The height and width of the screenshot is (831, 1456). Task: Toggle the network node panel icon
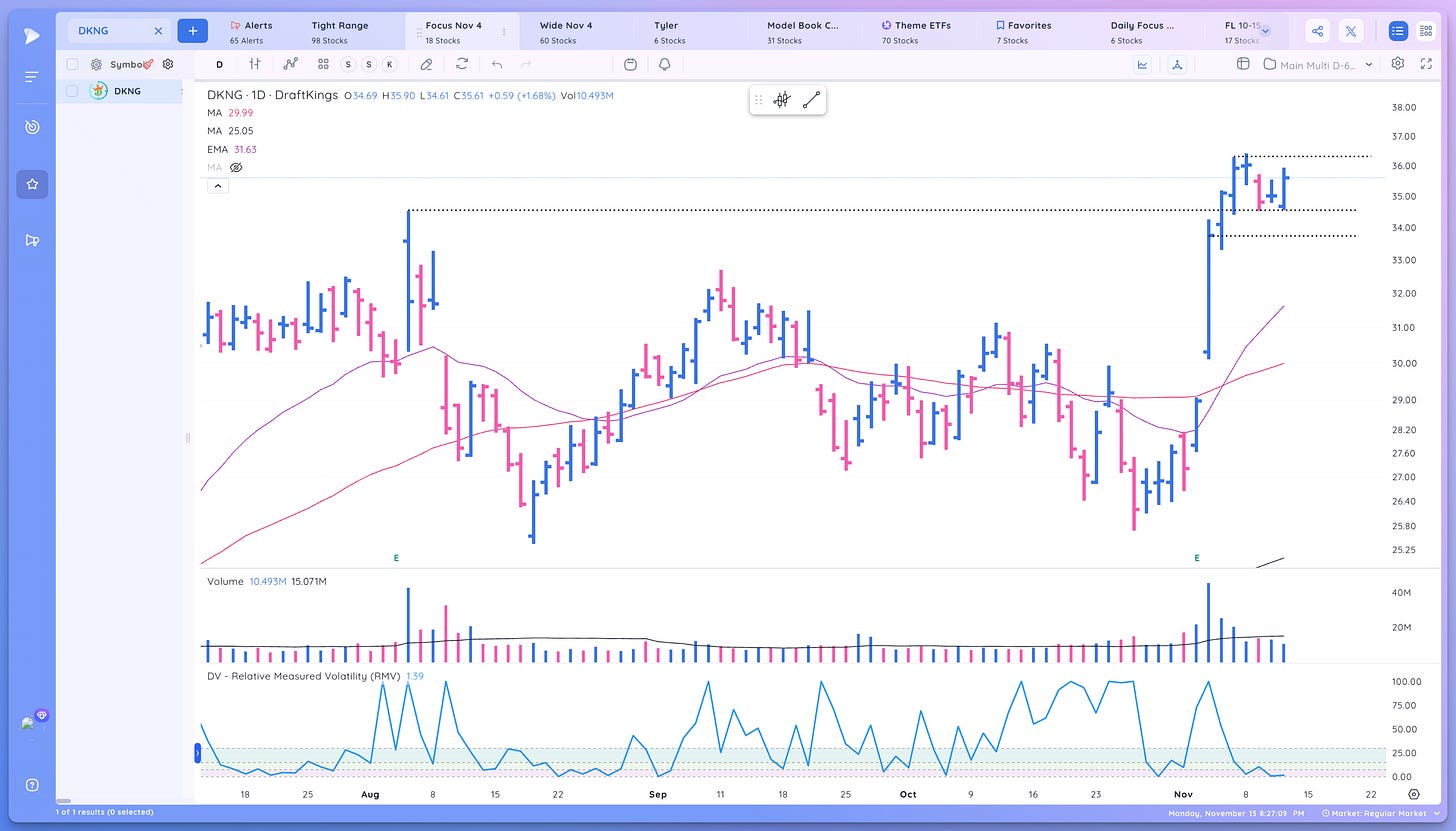coord(1177,64)
